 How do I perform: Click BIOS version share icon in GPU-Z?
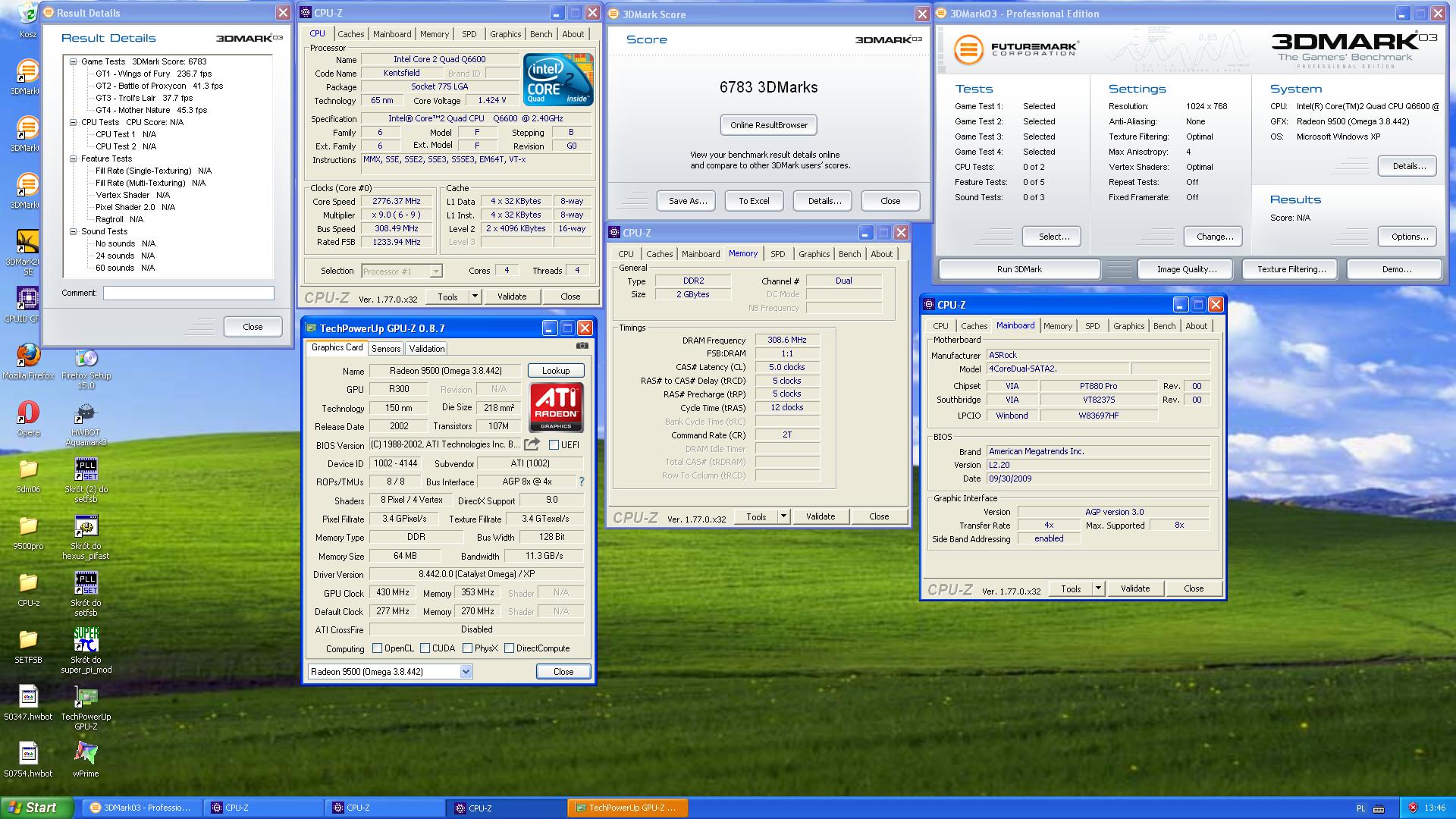(532, 444)
